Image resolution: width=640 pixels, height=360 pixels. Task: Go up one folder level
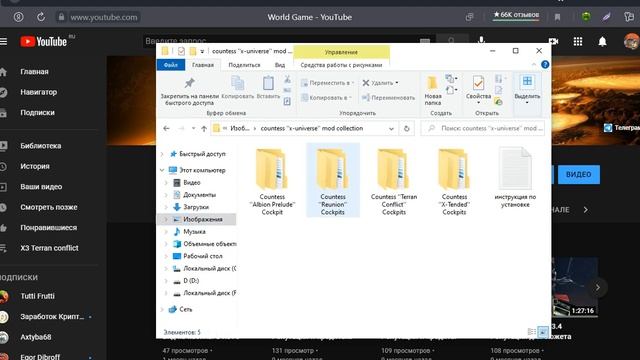tap(204, 129)
